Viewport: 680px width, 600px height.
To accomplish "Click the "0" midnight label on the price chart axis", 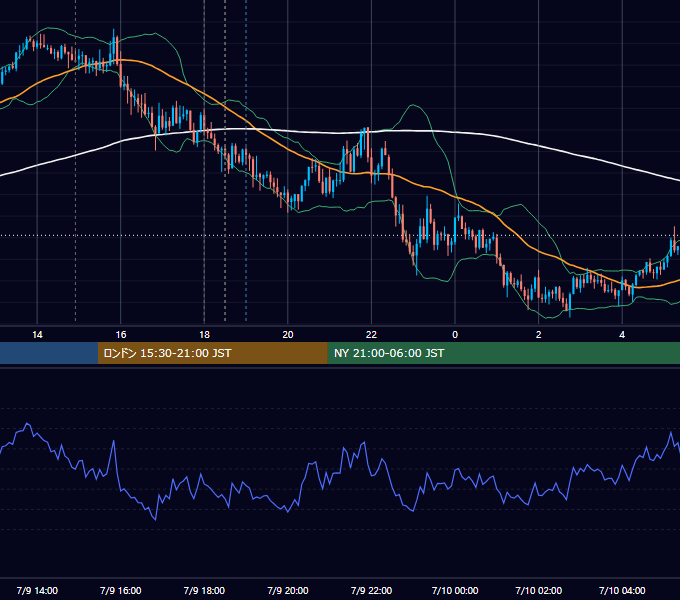I will 455,335.
